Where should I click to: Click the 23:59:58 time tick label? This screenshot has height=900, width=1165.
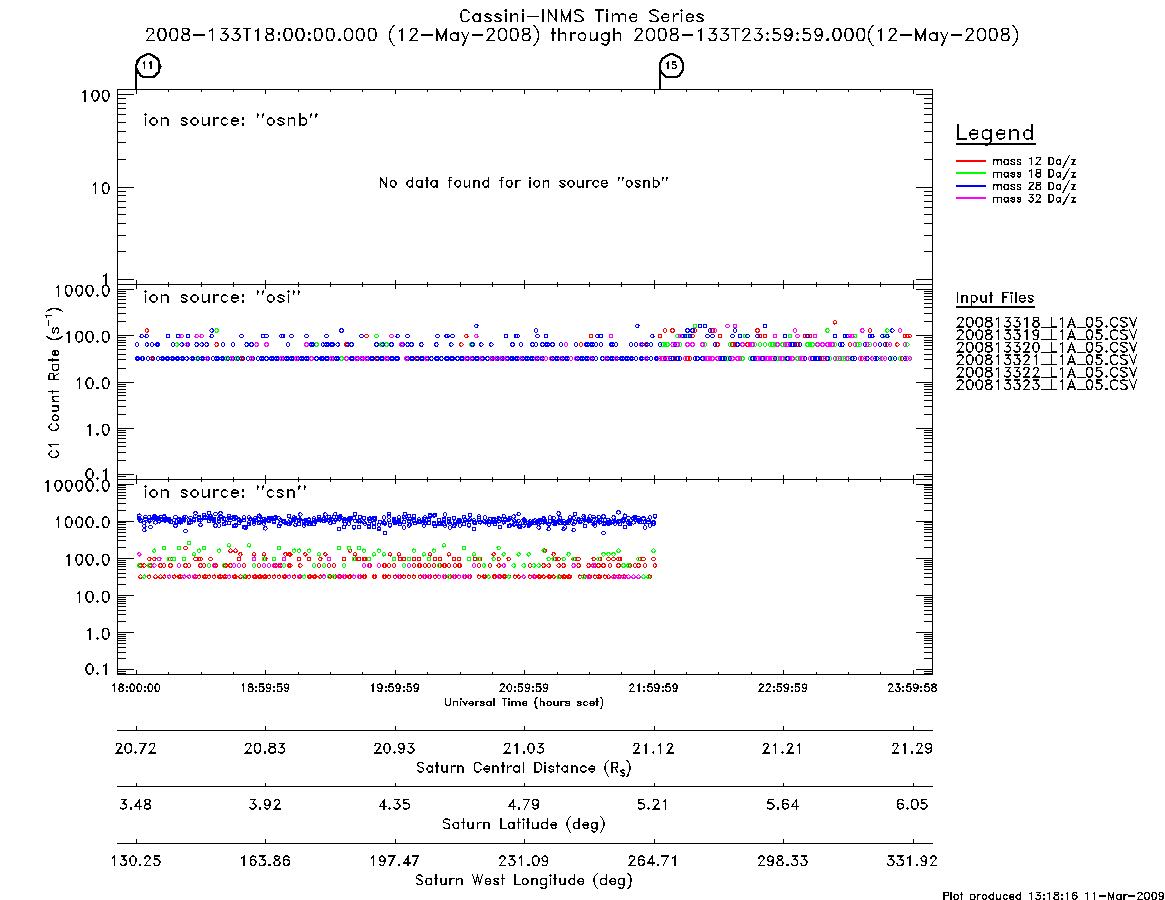point(912,688)
